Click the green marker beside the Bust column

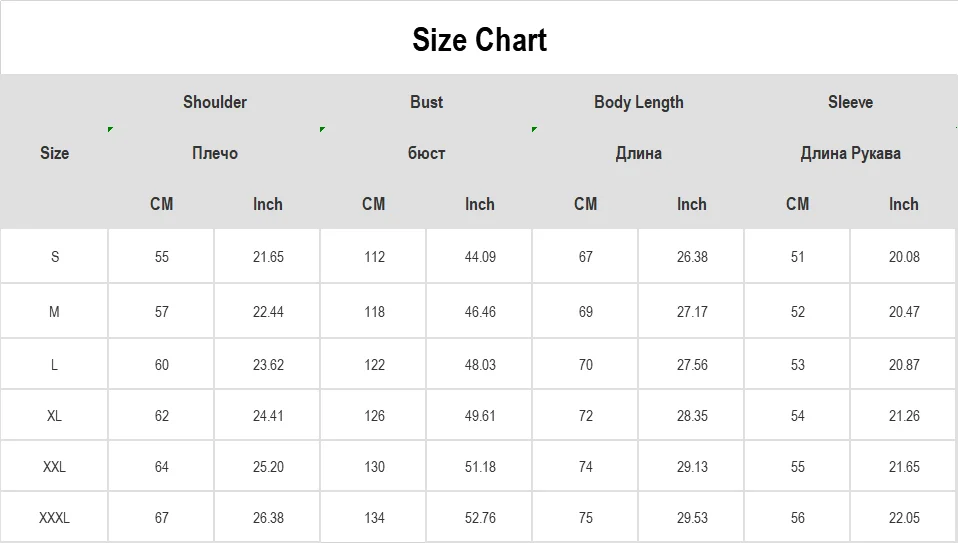pos(322,129)
